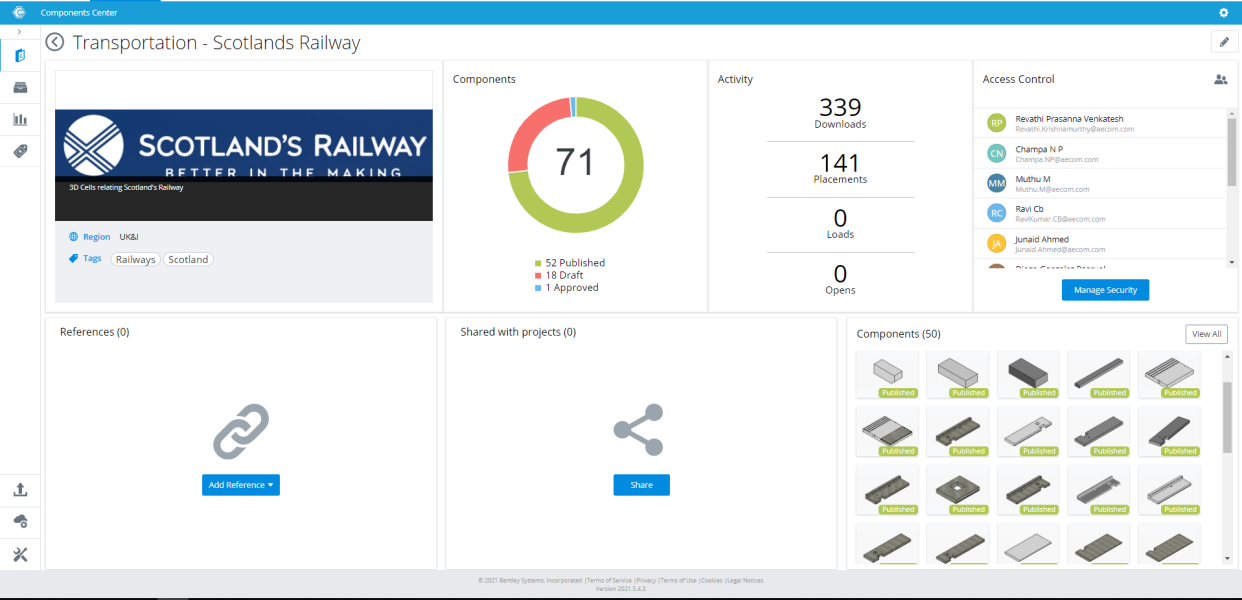Viewport: 1242px width, 600px height.
Task: Select the Scotland tag
Action: click(x=188, y=259)
